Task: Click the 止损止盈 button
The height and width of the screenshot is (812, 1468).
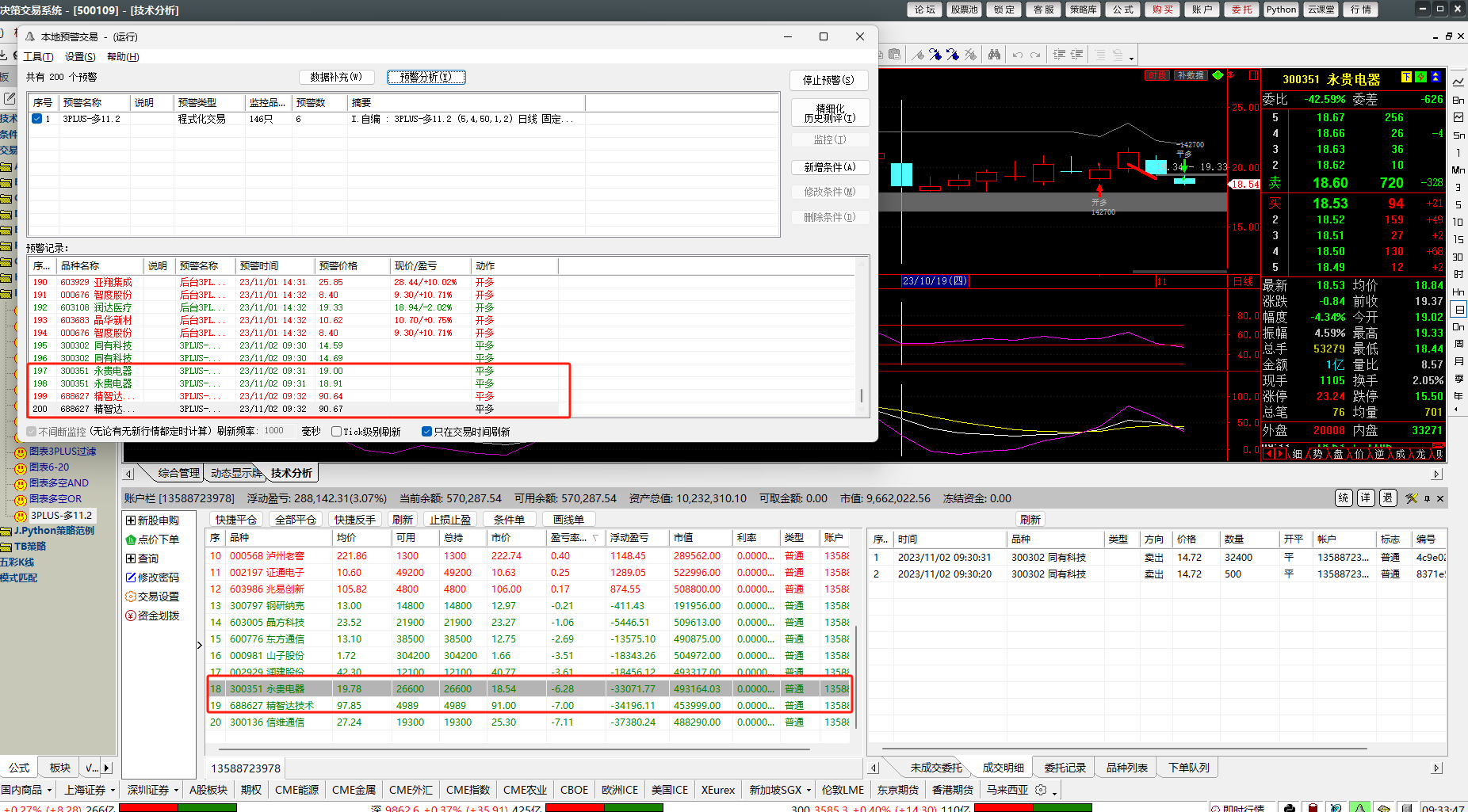Action: click(x=450, y=520)
